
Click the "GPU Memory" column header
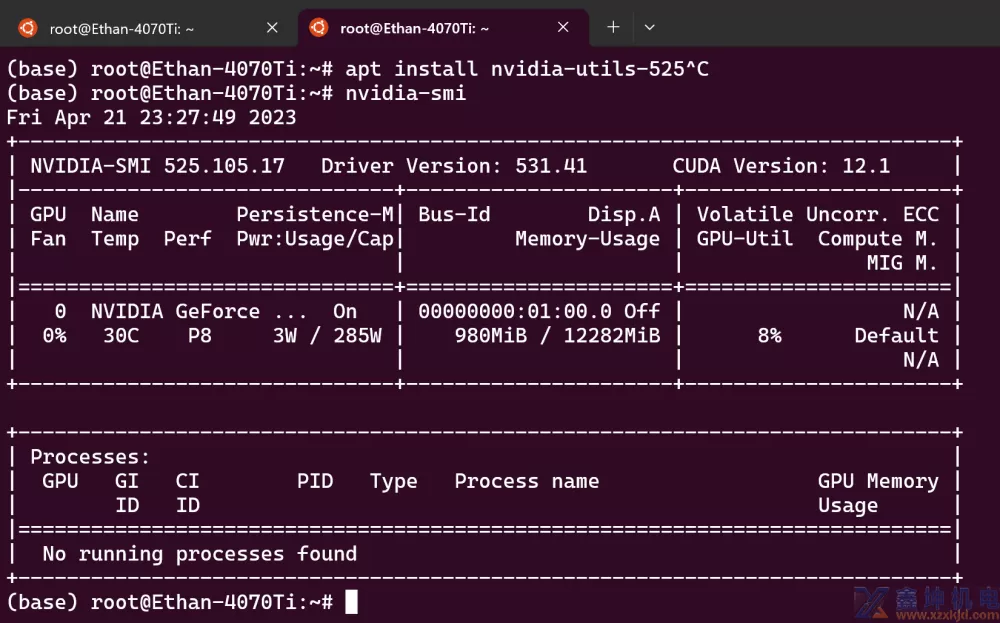click(878, 481)
